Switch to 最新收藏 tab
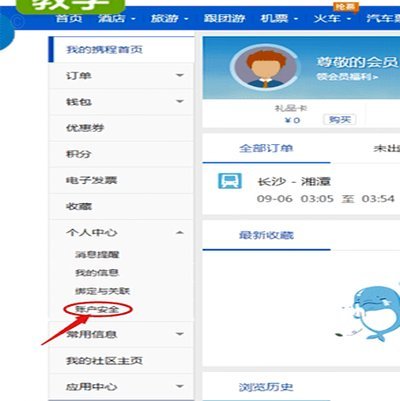This screenshot has width=400, height=401. coord(266,235)
